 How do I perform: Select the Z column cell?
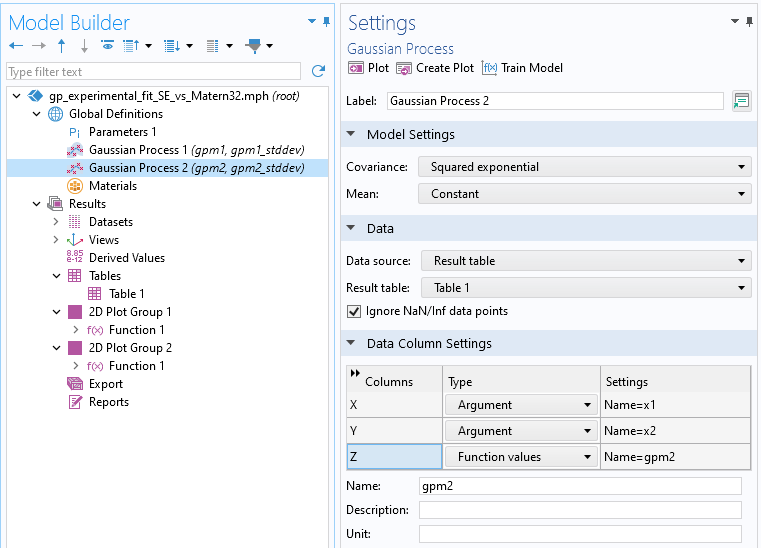(x=395, y=457)
